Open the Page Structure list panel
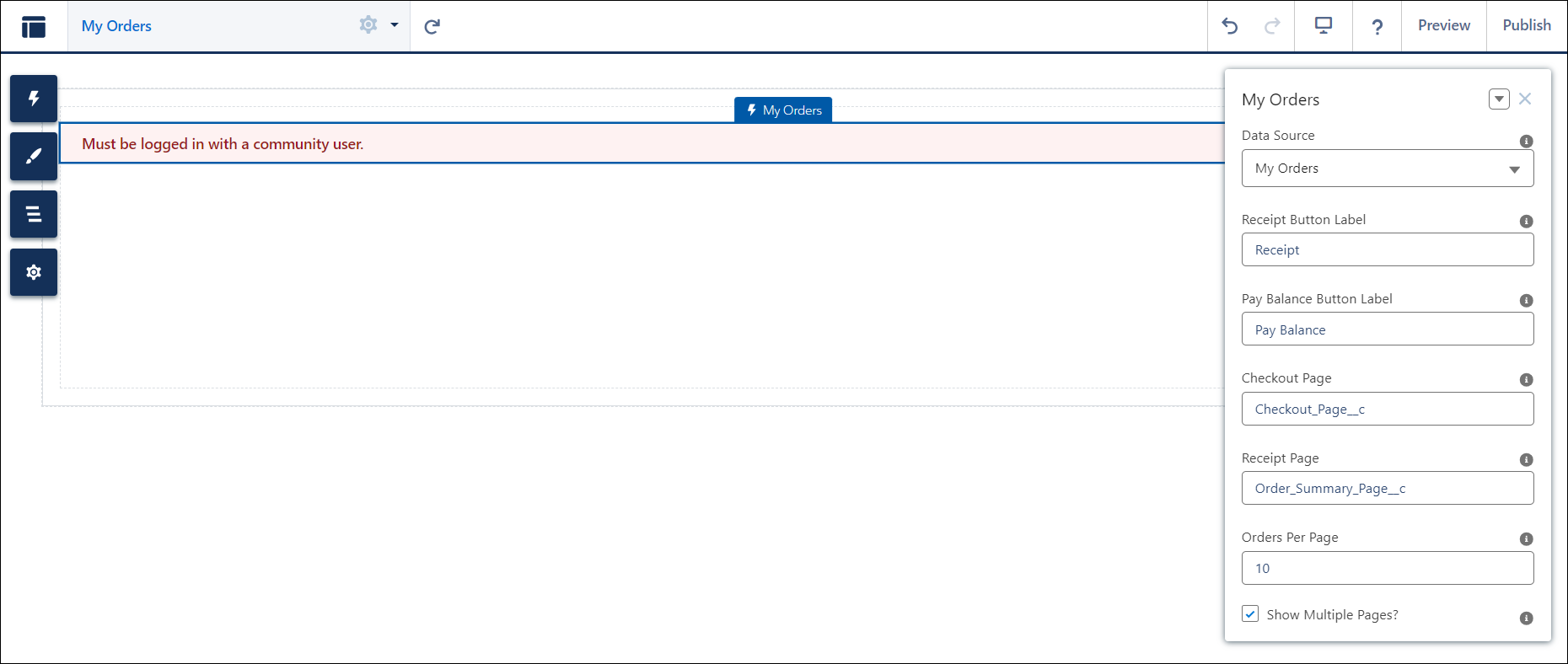The height and width of the screenshot is (664, 1568). (34, 214)
